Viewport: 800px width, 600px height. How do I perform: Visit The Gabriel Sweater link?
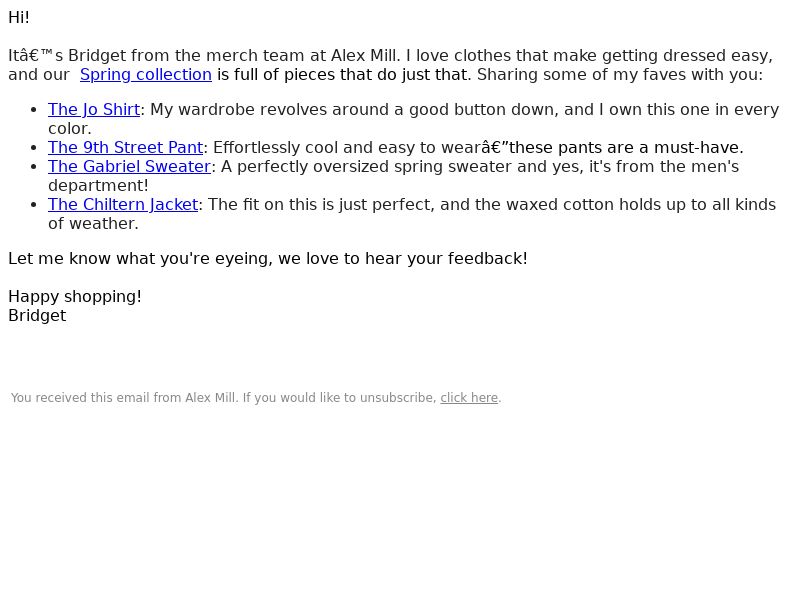130,166
